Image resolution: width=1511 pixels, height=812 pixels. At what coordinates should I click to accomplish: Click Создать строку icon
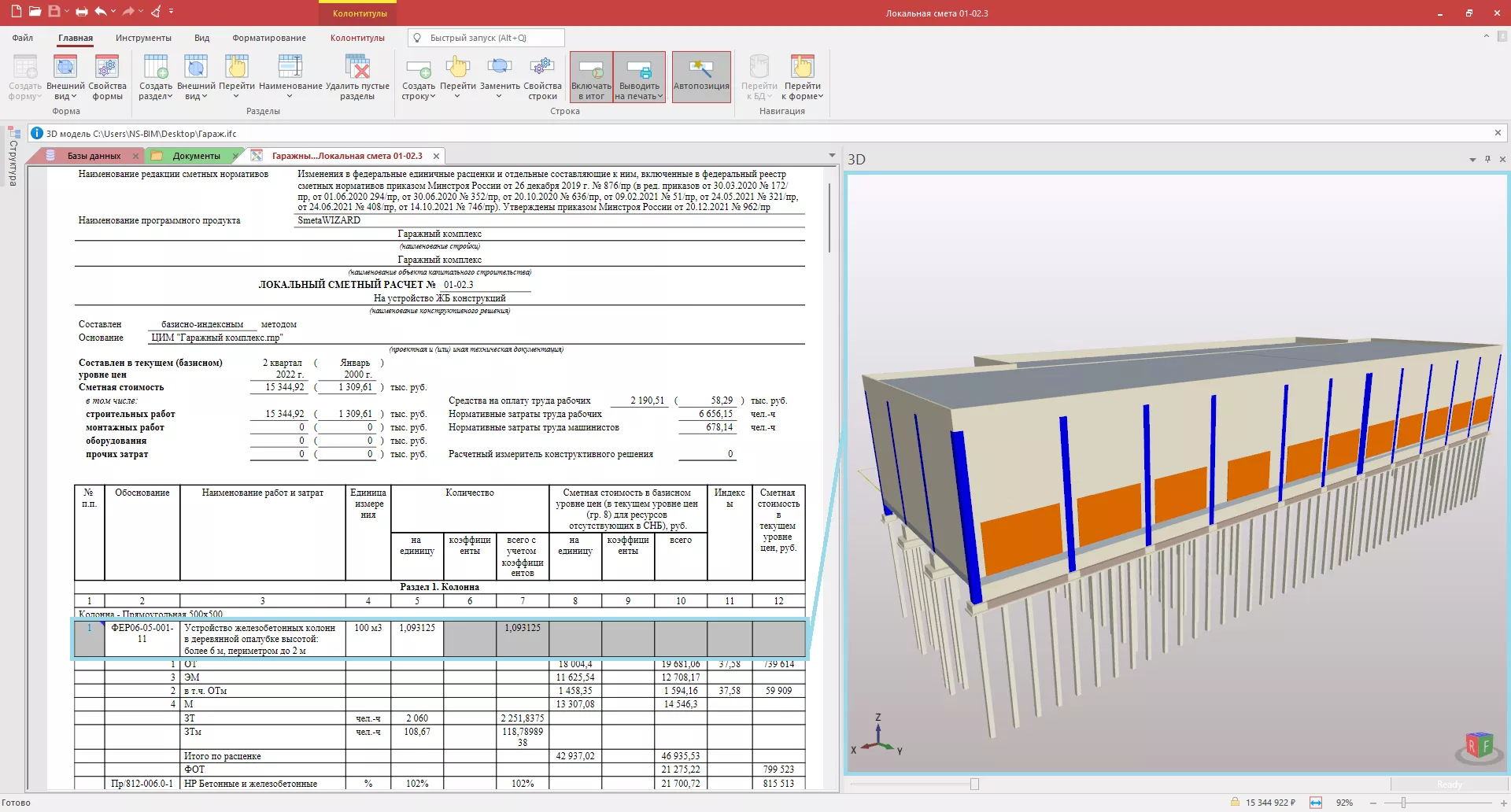[418, 78]
